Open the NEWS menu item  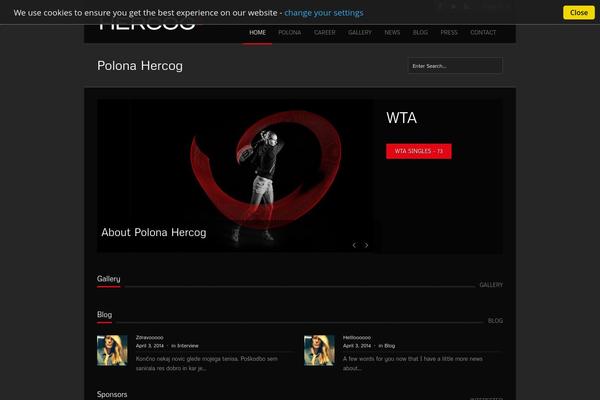[x=392, y=33]
